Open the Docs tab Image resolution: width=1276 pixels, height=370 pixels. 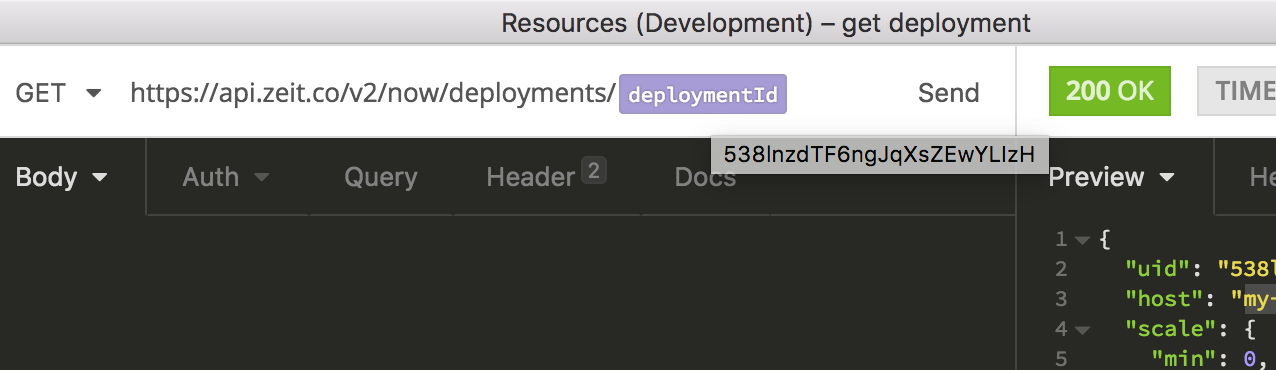point(705,177)
